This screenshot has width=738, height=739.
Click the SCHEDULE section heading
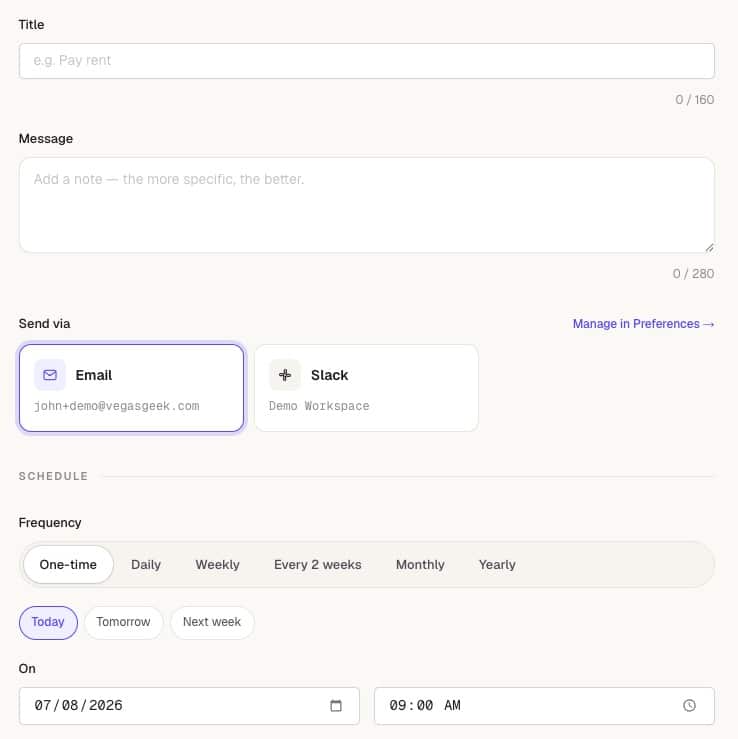(x=53, y=476)
